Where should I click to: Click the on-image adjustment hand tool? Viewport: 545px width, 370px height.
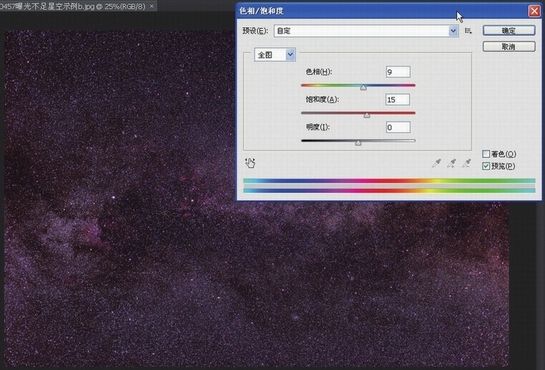coord(250,163)
